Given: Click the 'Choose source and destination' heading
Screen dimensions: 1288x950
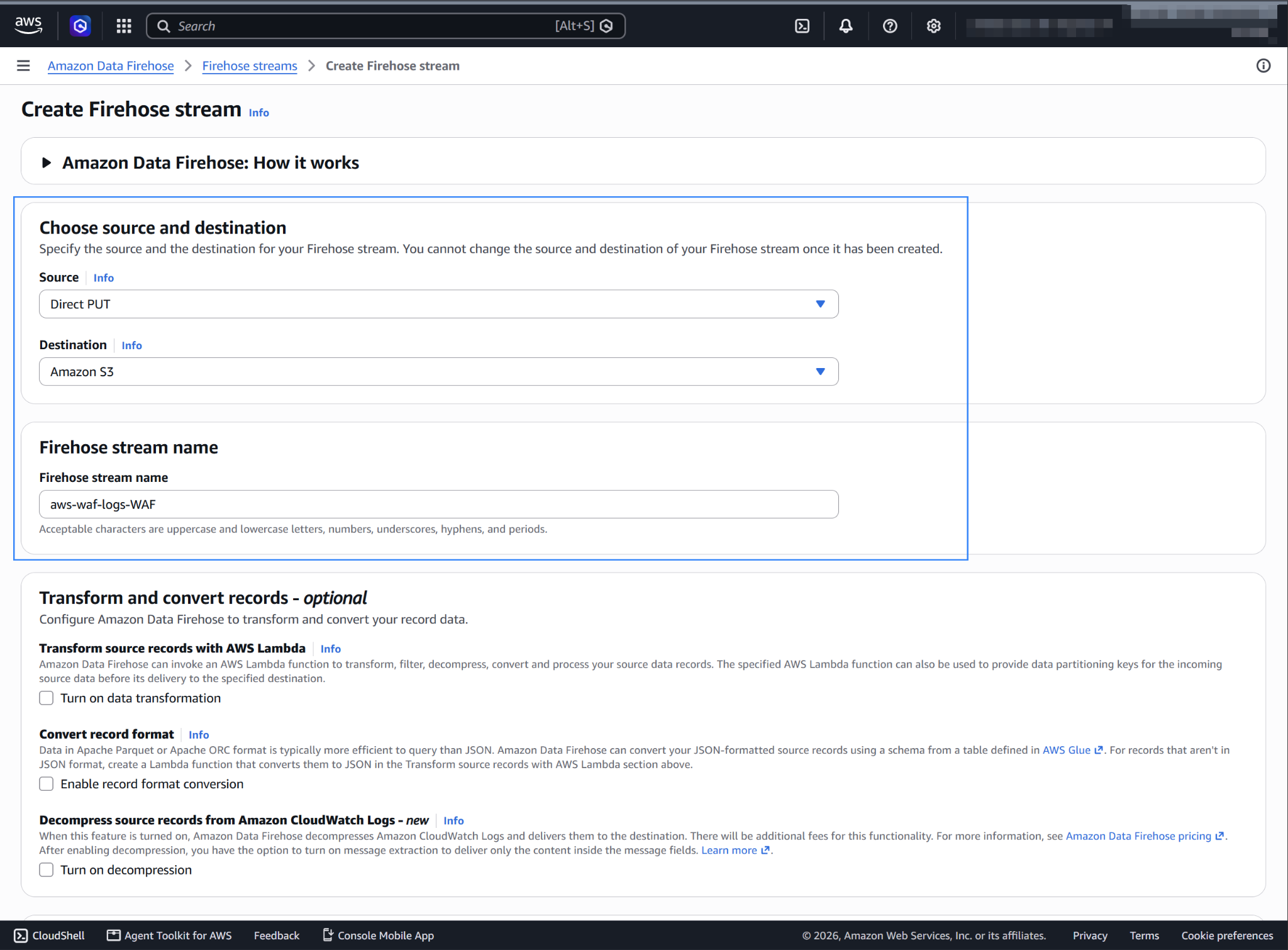Looking at the screenshot, I should click(163, 228).
